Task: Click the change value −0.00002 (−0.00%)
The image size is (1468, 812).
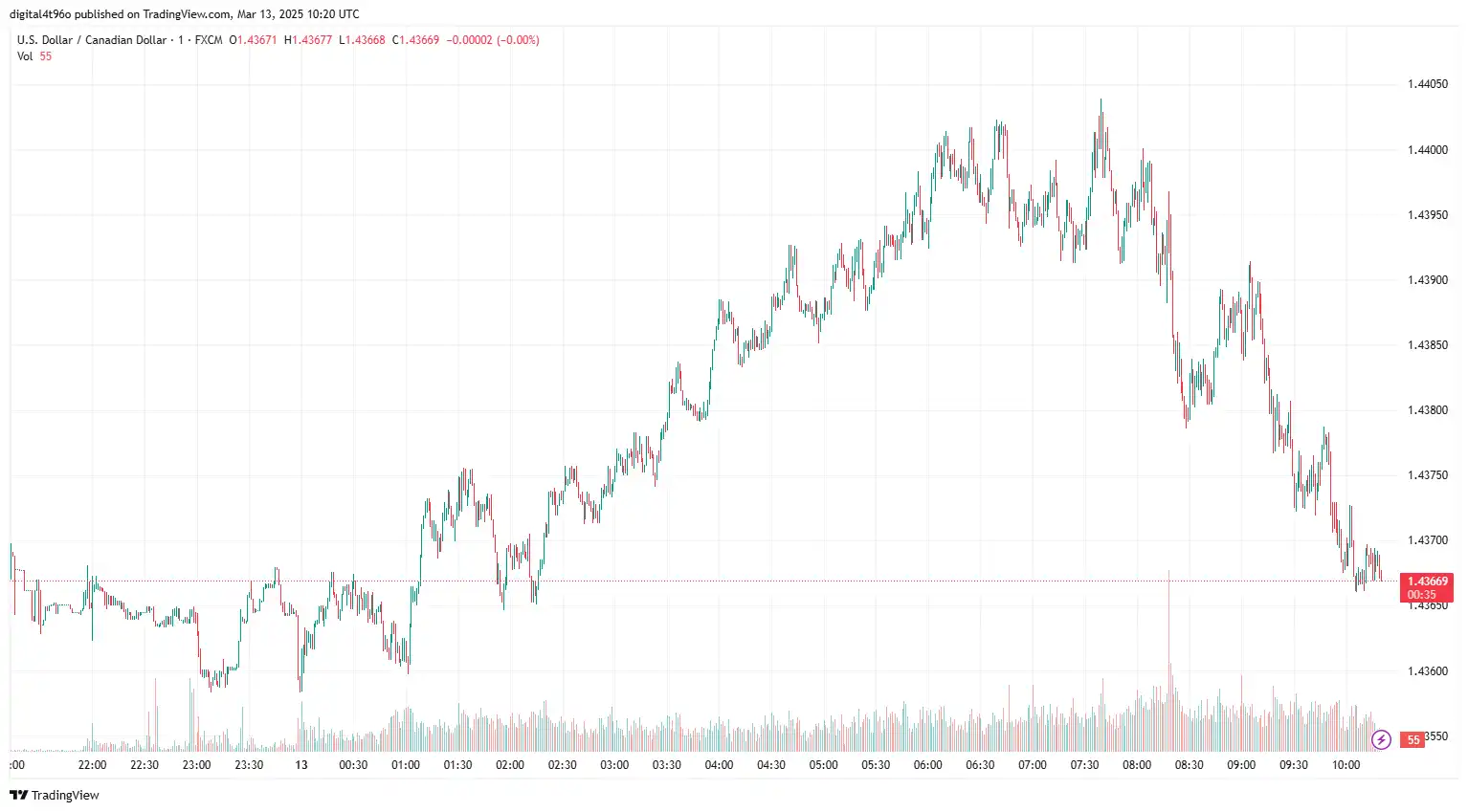Action: click(x=493, y=40)
